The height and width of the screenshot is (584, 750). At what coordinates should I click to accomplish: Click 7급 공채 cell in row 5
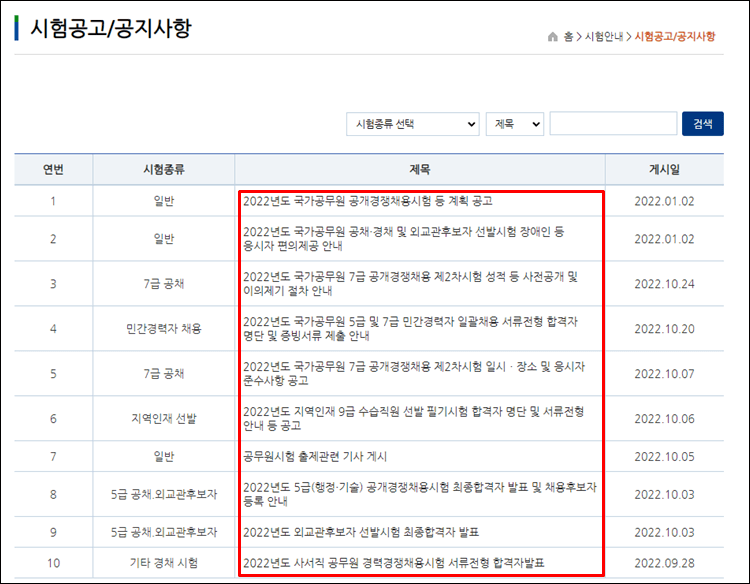click(164, 374)
